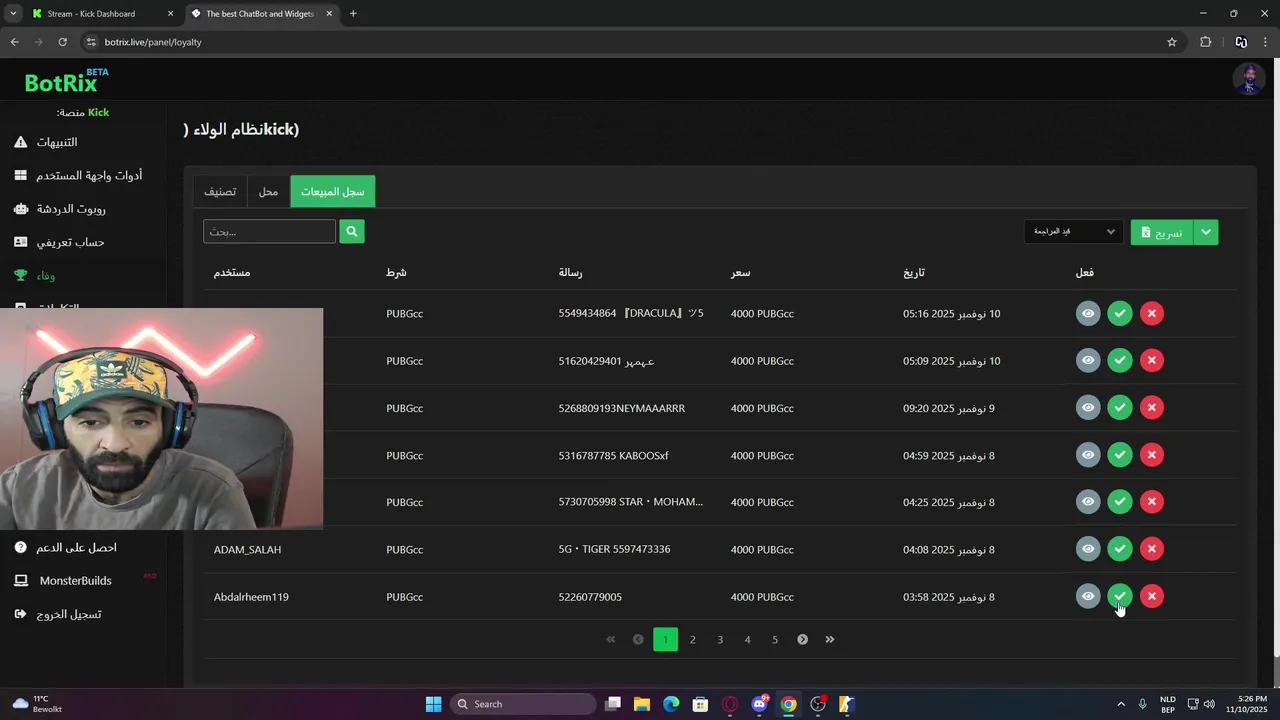1280x720 pixels.
Task: View details of ADAM_SALAH request
Action: 1088,548
